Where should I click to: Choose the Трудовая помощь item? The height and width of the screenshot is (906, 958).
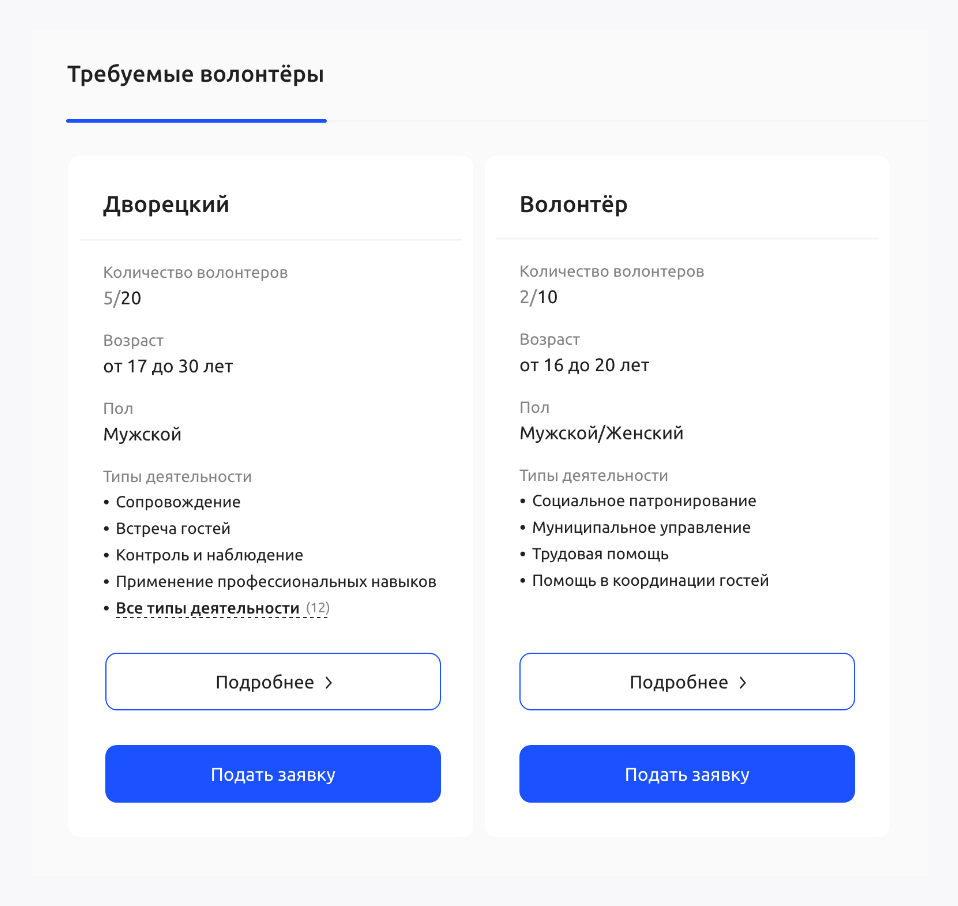click(600, 554)
